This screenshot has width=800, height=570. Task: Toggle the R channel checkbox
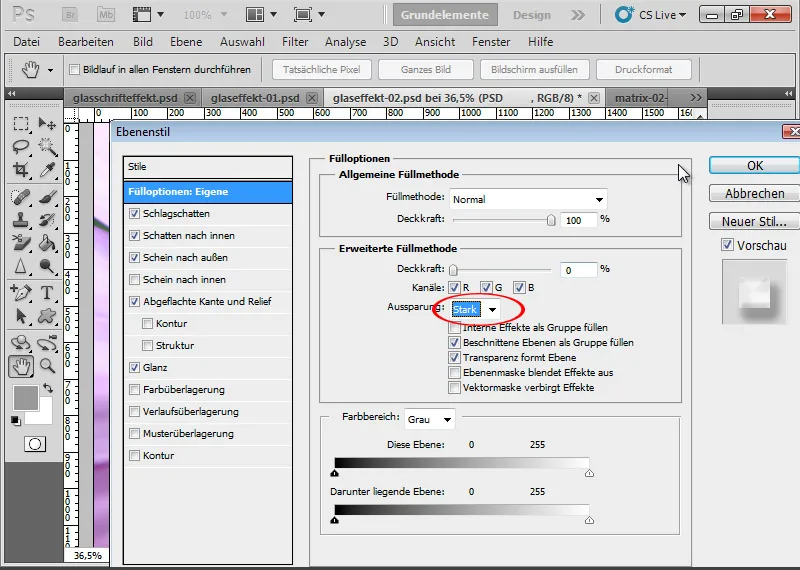pos(454,288)
